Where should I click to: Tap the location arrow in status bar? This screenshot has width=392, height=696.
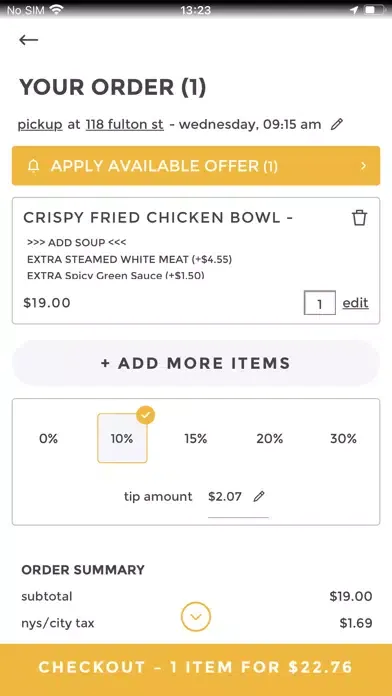354,10
